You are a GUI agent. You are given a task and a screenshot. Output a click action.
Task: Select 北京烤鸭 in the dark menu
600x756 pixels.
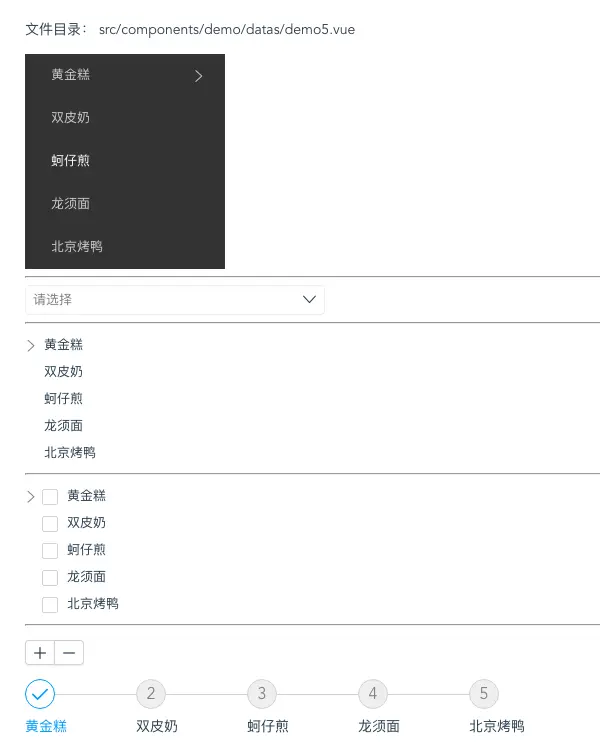(125, 246)
